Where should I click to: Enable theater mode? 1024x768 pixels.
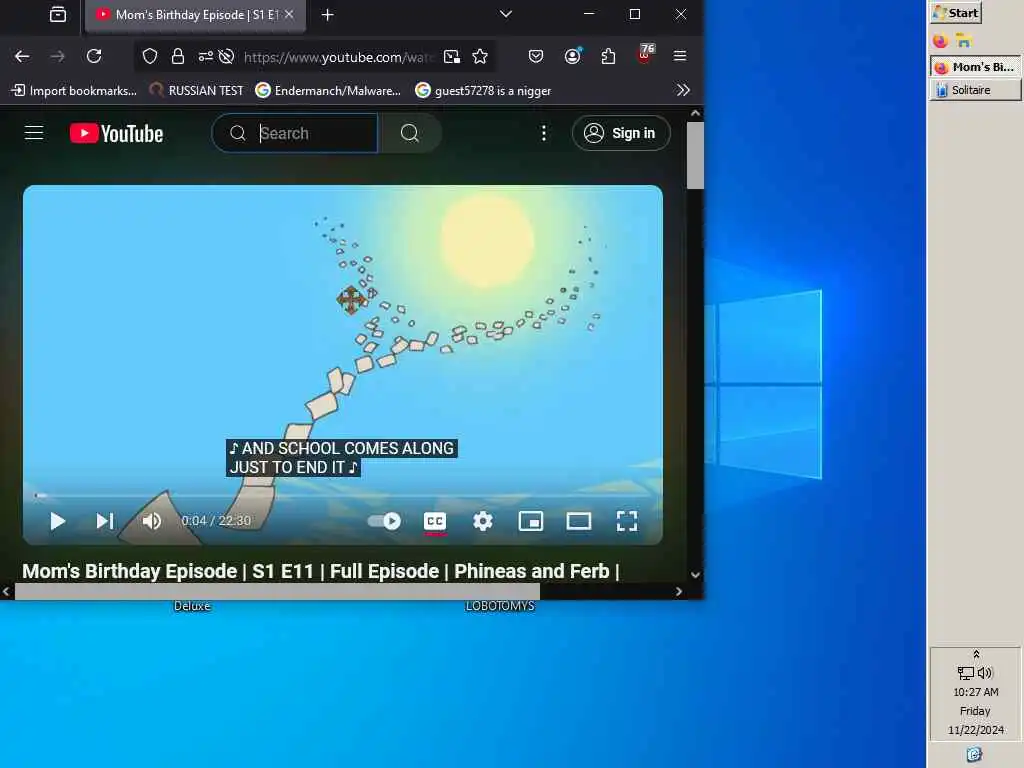[x=579, y=521]
